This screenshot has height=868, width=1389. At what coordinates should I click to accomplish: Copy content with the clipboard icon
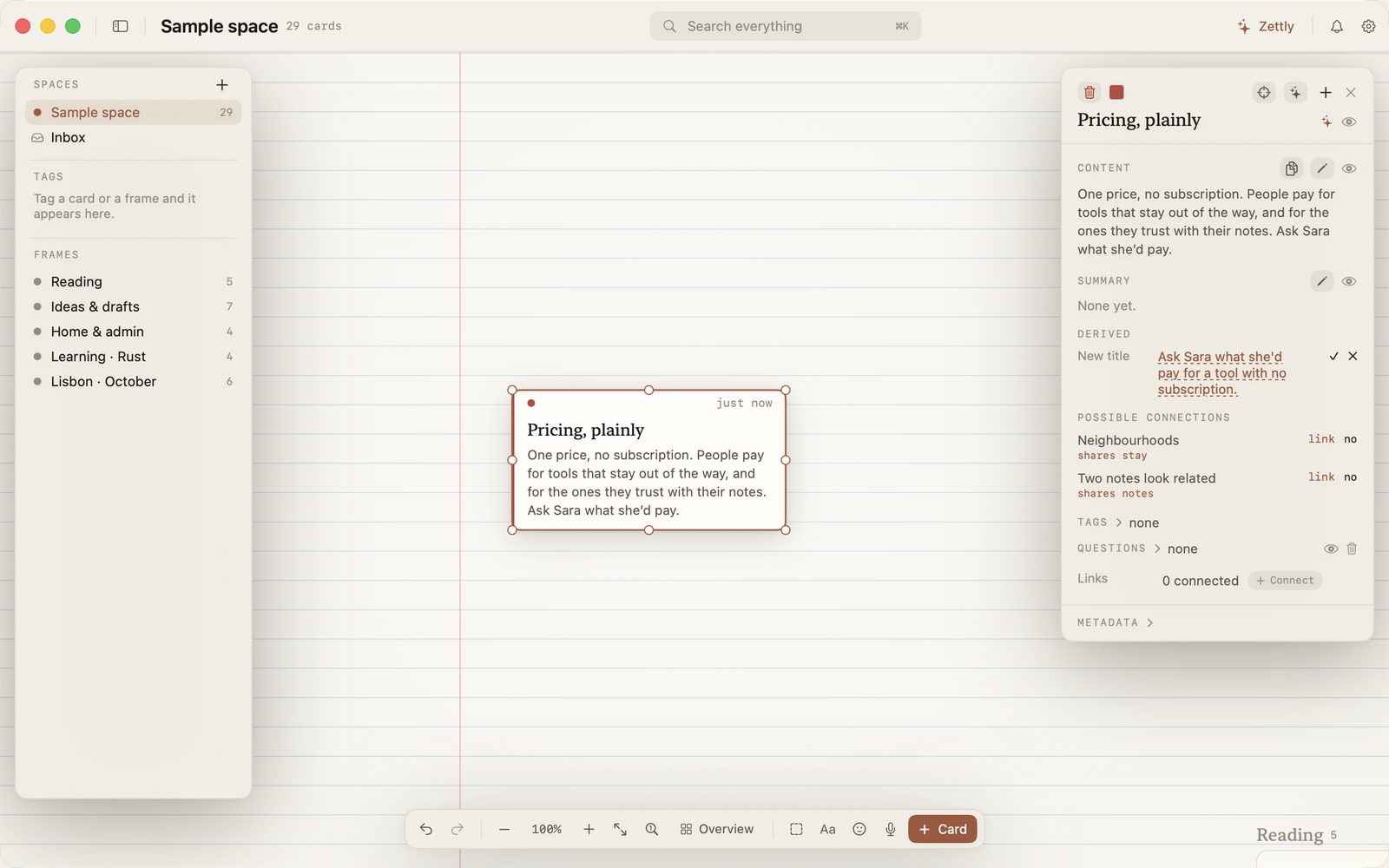point(1292,168)
